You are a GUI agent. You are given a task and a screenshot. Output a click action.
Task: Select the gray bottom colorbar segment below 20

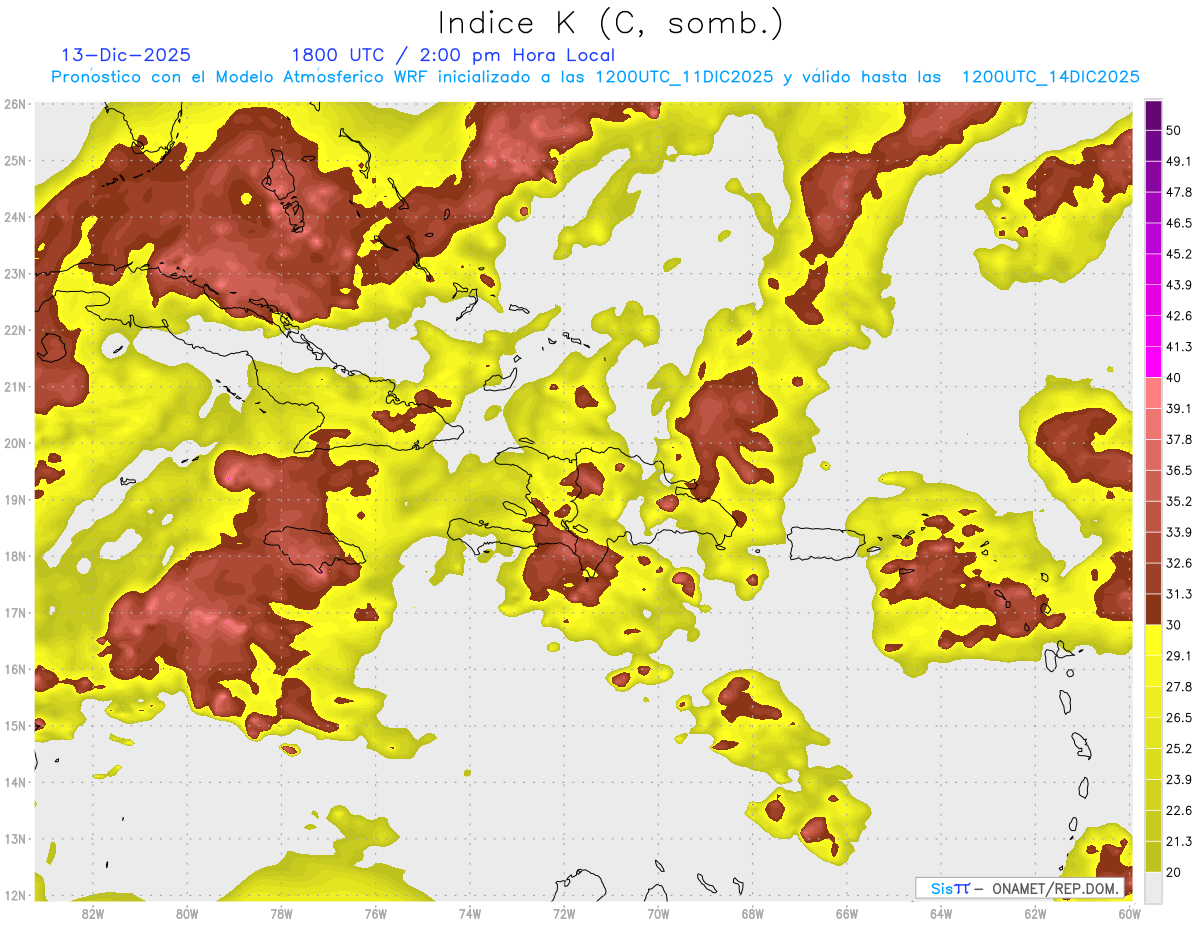(x=1153, y=886)
